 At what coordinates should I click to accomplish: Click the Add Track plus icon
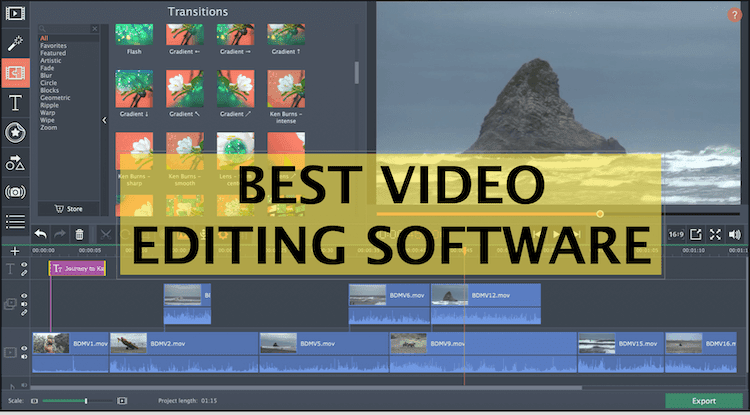(x=15, y=251)
